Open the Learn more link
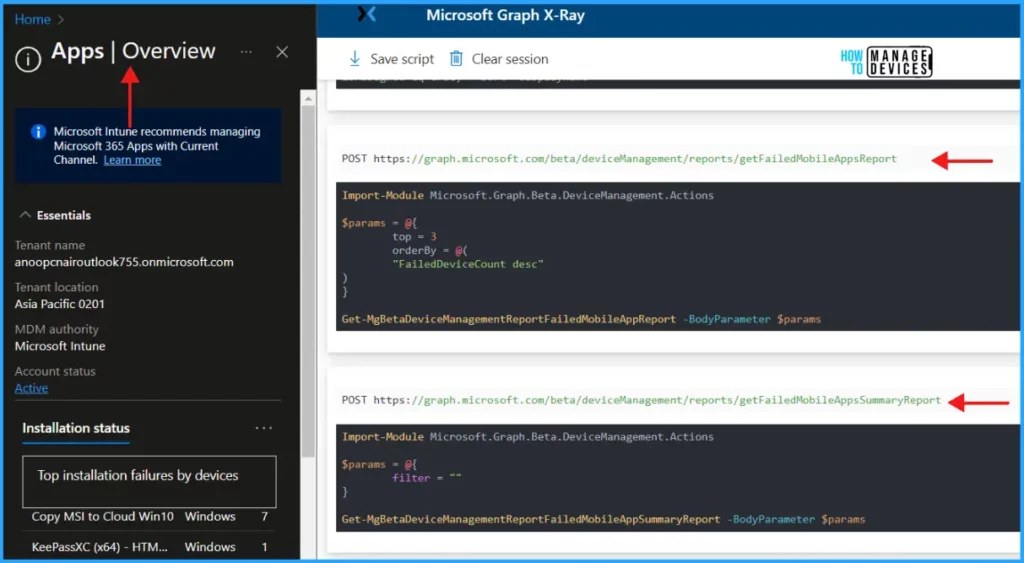Screen dimensions: 1024x563 pyautogui.click(x=133, y=160)
